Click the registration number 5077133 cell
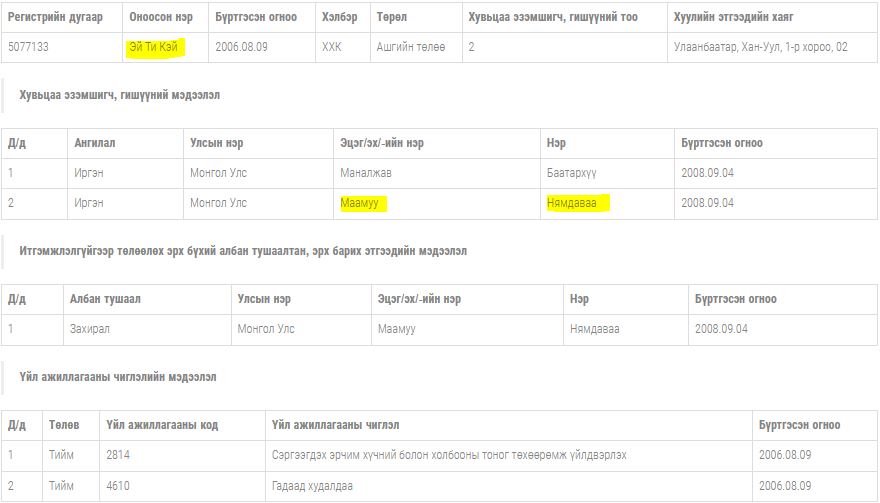This screenshot has height=503, width=880. tap(28, 47)
